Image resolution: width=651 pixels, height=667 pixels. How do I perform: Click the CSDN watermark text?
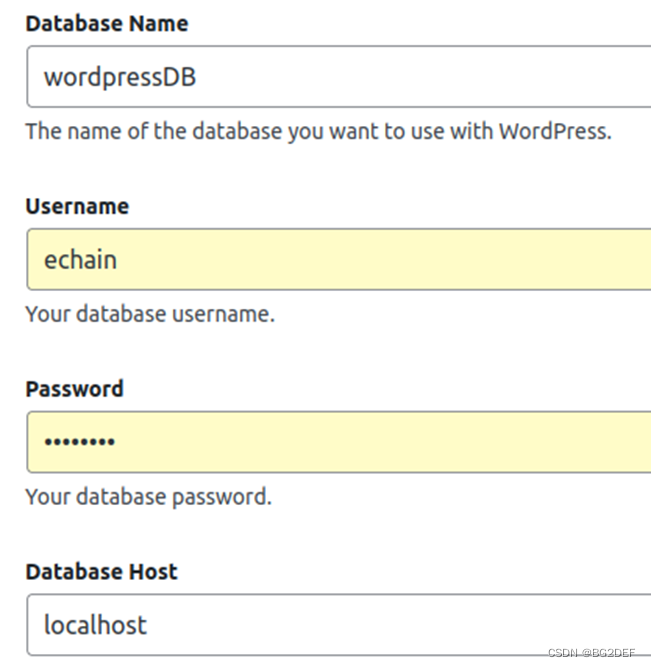tap(591, 653)
